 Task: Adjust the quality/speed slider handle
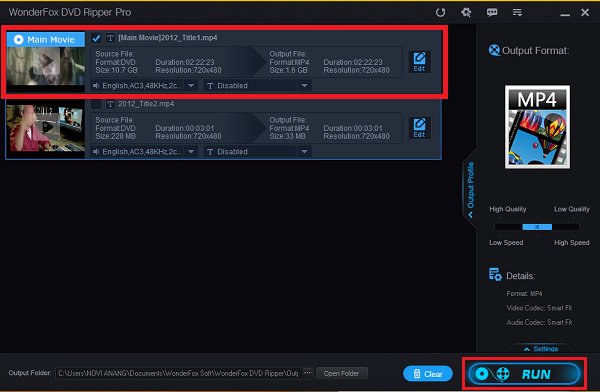[537, 227]
